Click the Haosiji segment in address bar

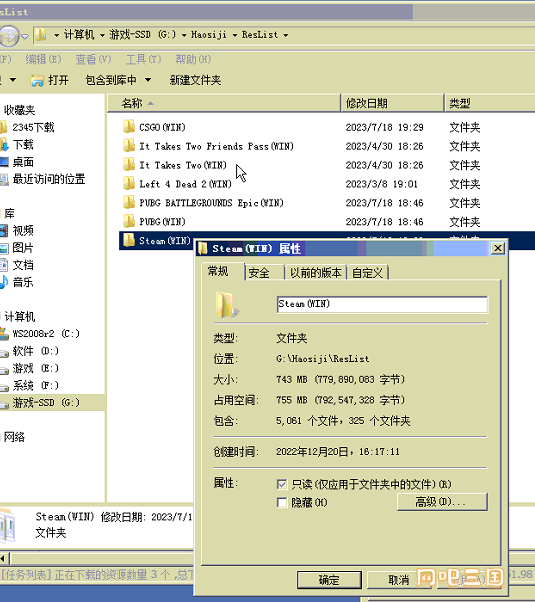(x=209, y=35)
